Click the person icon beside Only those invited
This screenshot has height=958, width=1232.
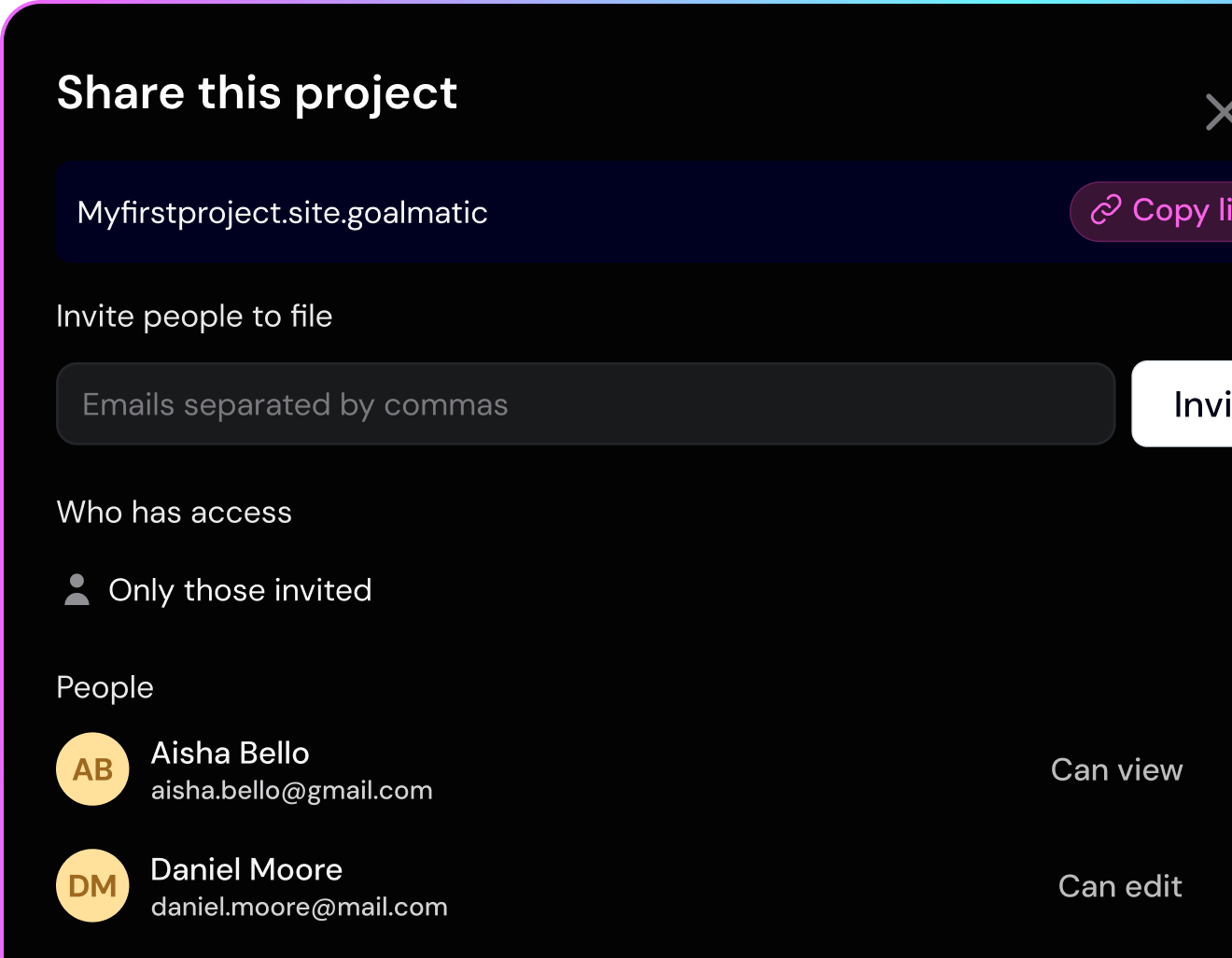click(x=77, y=590)
